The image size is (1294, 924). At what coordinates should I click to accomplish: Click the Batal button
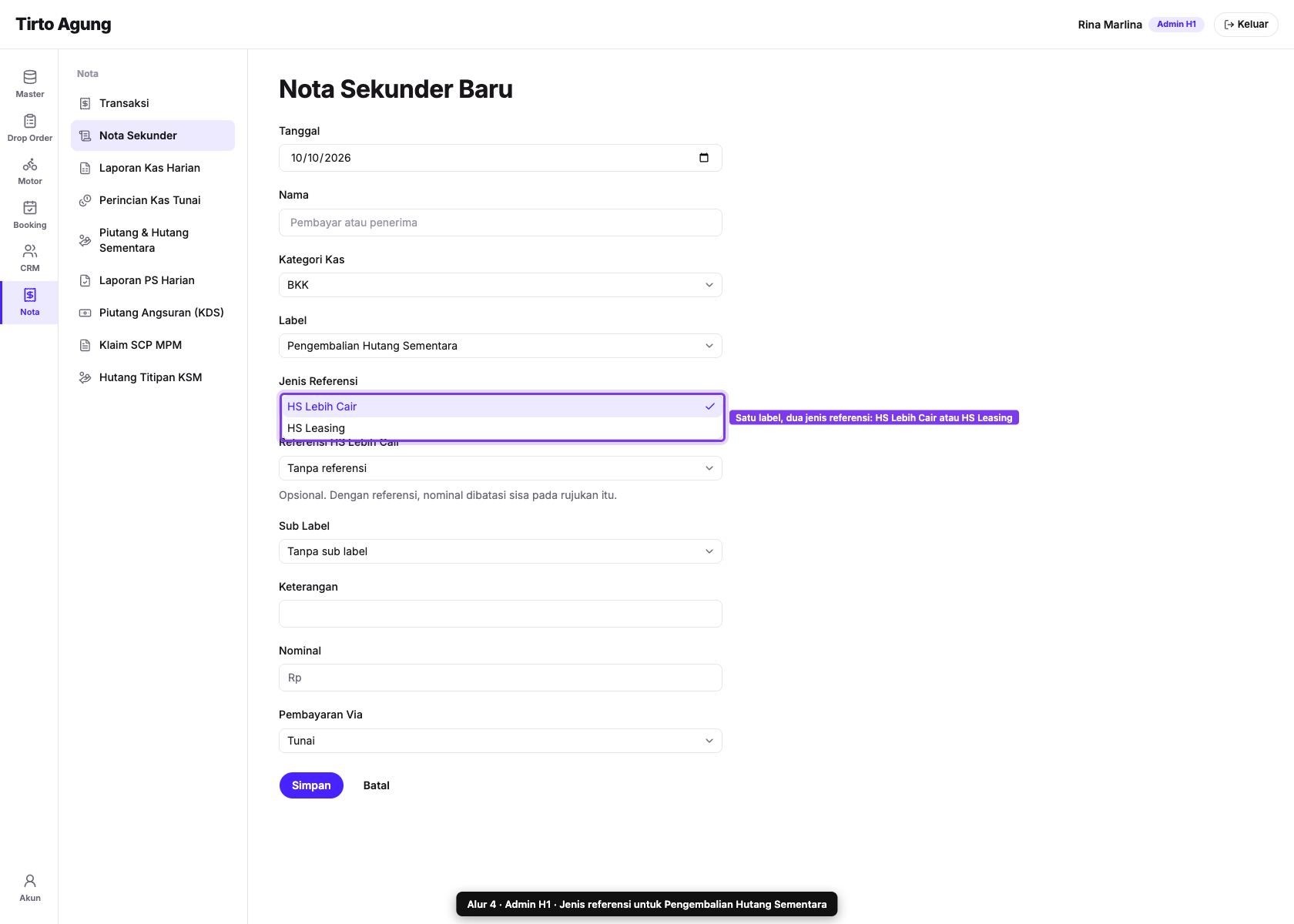[377, 785]
